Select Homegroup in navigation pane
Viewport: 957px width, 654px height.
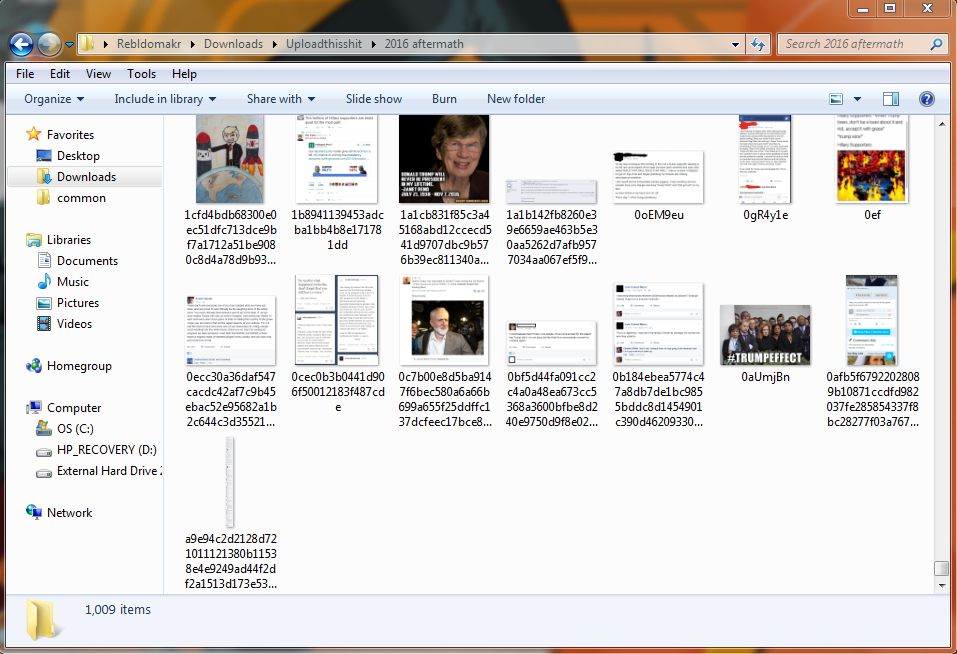point(79,366)
